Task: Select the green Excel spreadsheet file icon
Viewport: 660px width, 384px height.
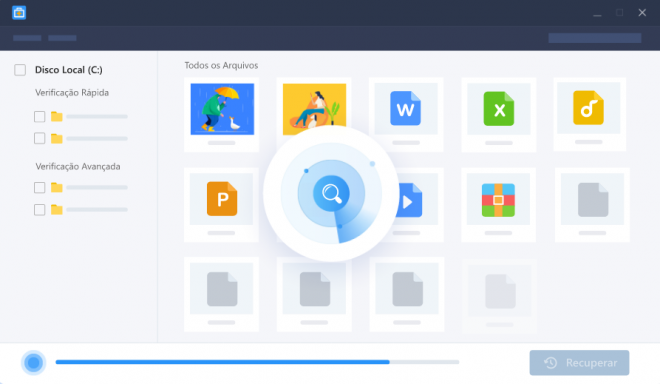Action: coord(498,109)
